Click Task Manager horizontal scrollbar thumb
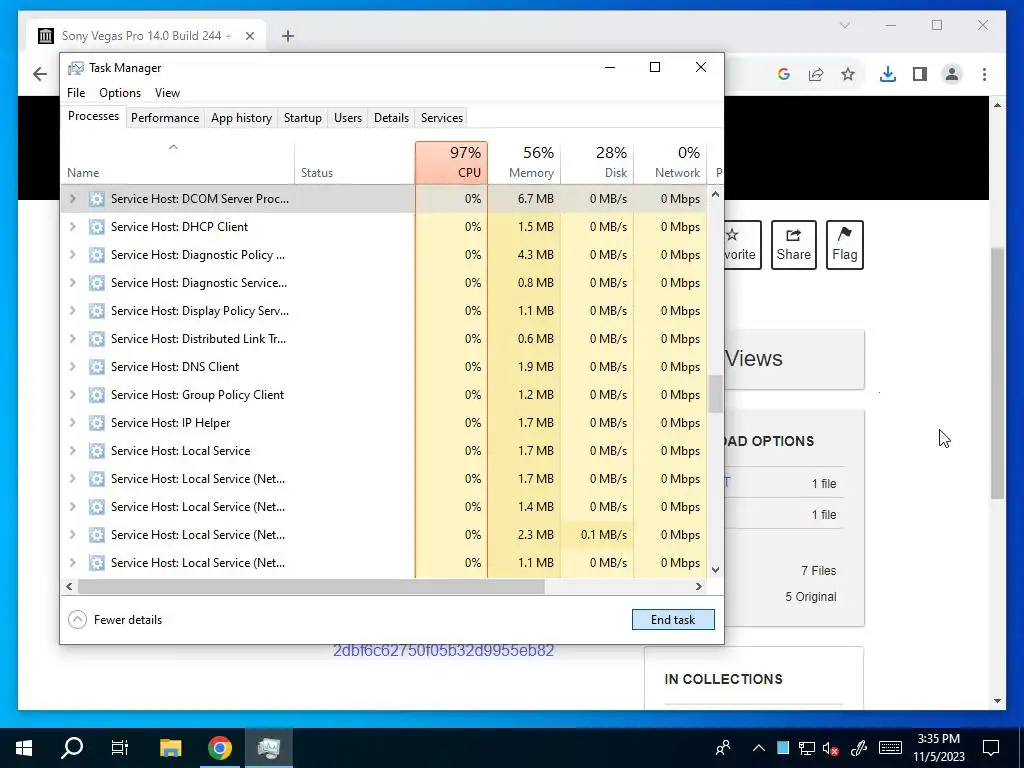 click(311, 586)
